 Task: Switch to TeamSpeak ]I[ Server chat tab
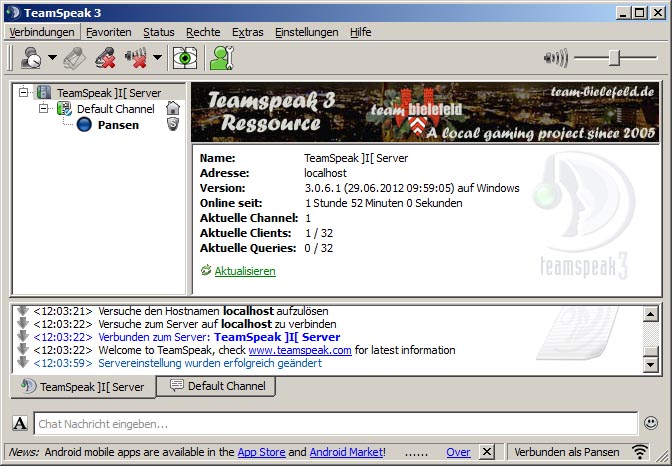tap(83, 387)
